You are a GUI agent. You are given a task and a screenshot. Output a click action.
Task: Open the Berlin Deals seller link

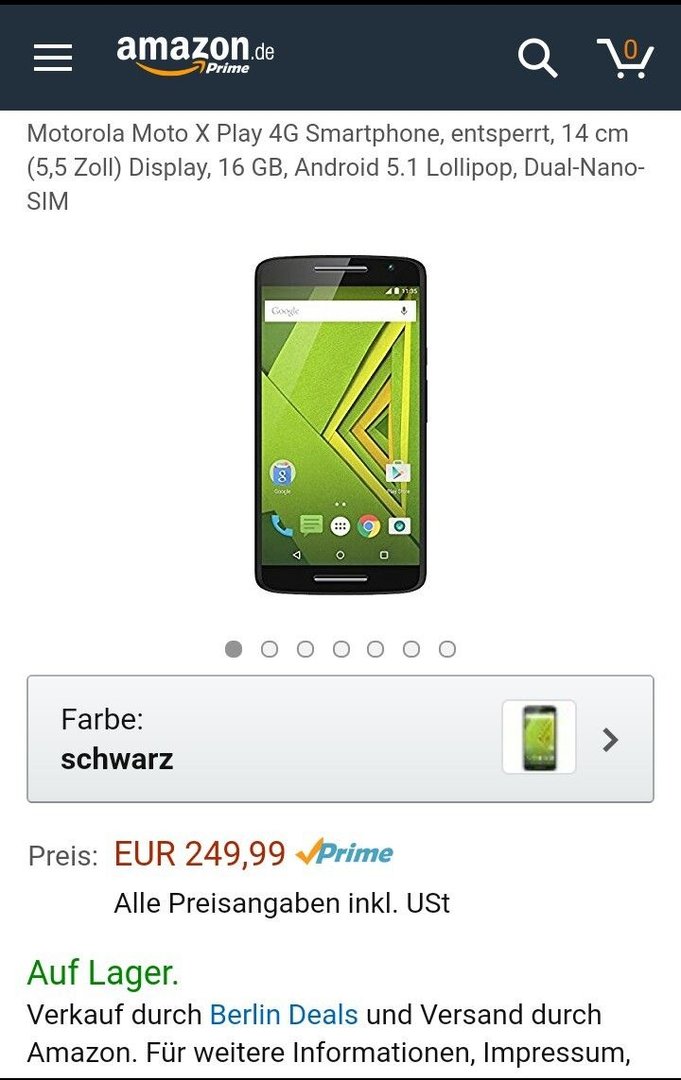(x=284, y=1015)
